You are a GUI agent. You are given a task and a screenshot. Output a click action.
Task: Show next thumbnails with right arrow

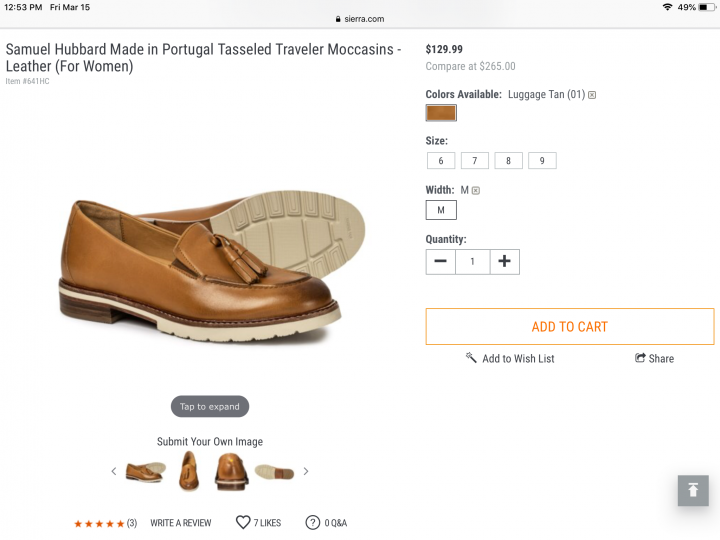pos(306,471)
